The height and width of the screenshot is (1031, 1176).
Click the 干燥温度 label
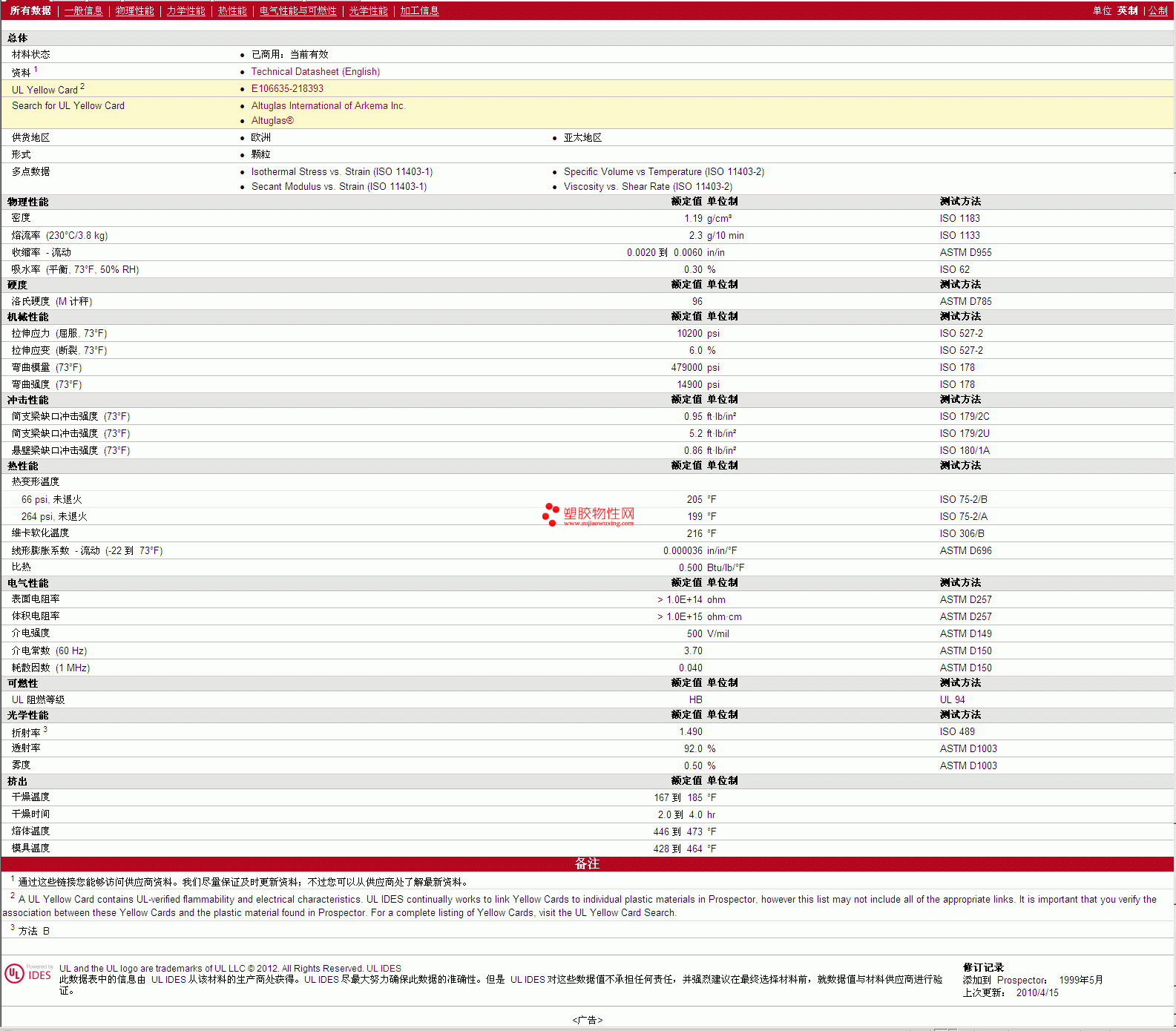tap(30, 797)
